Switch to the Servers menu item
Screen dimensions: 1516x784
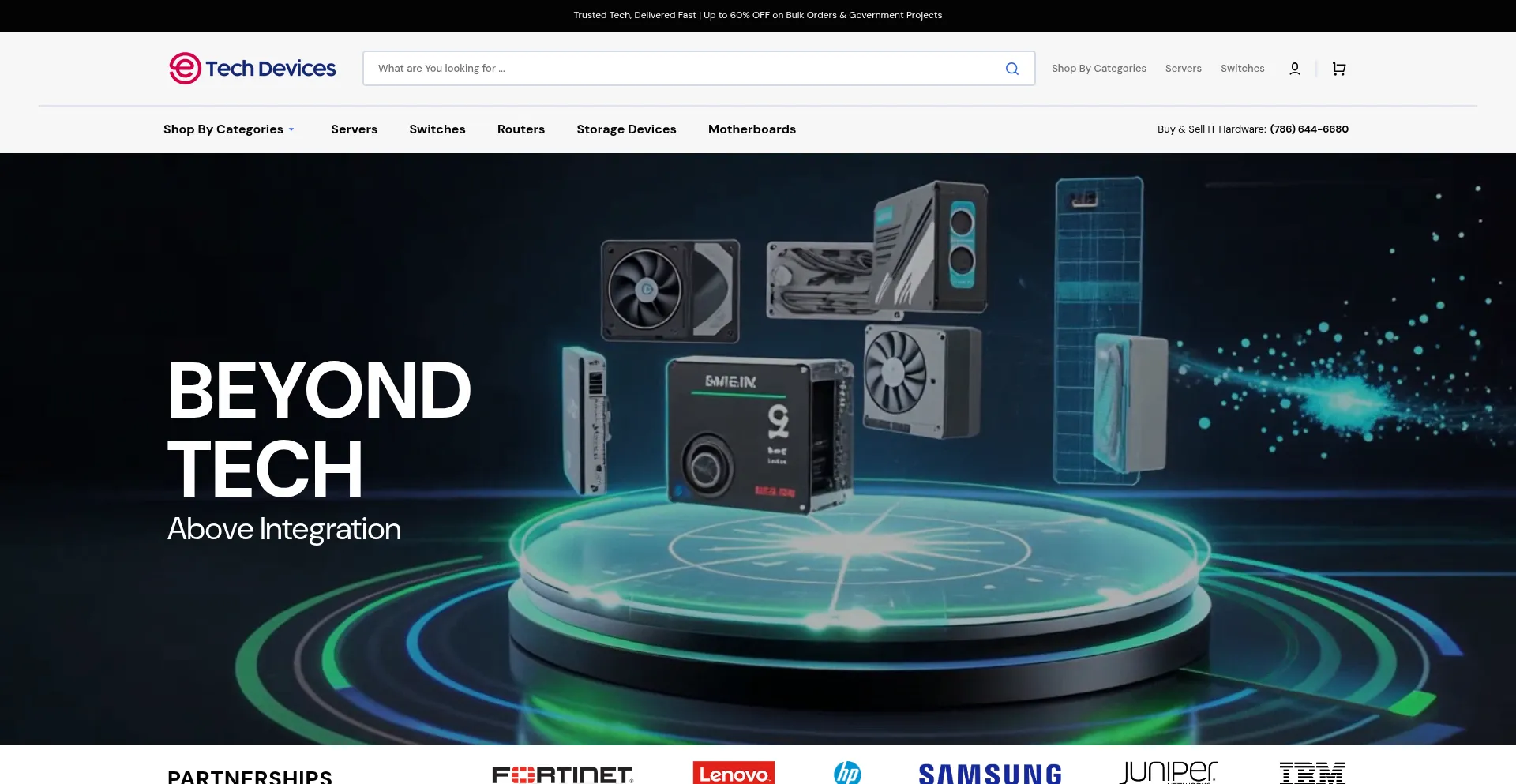click(354, 129)
